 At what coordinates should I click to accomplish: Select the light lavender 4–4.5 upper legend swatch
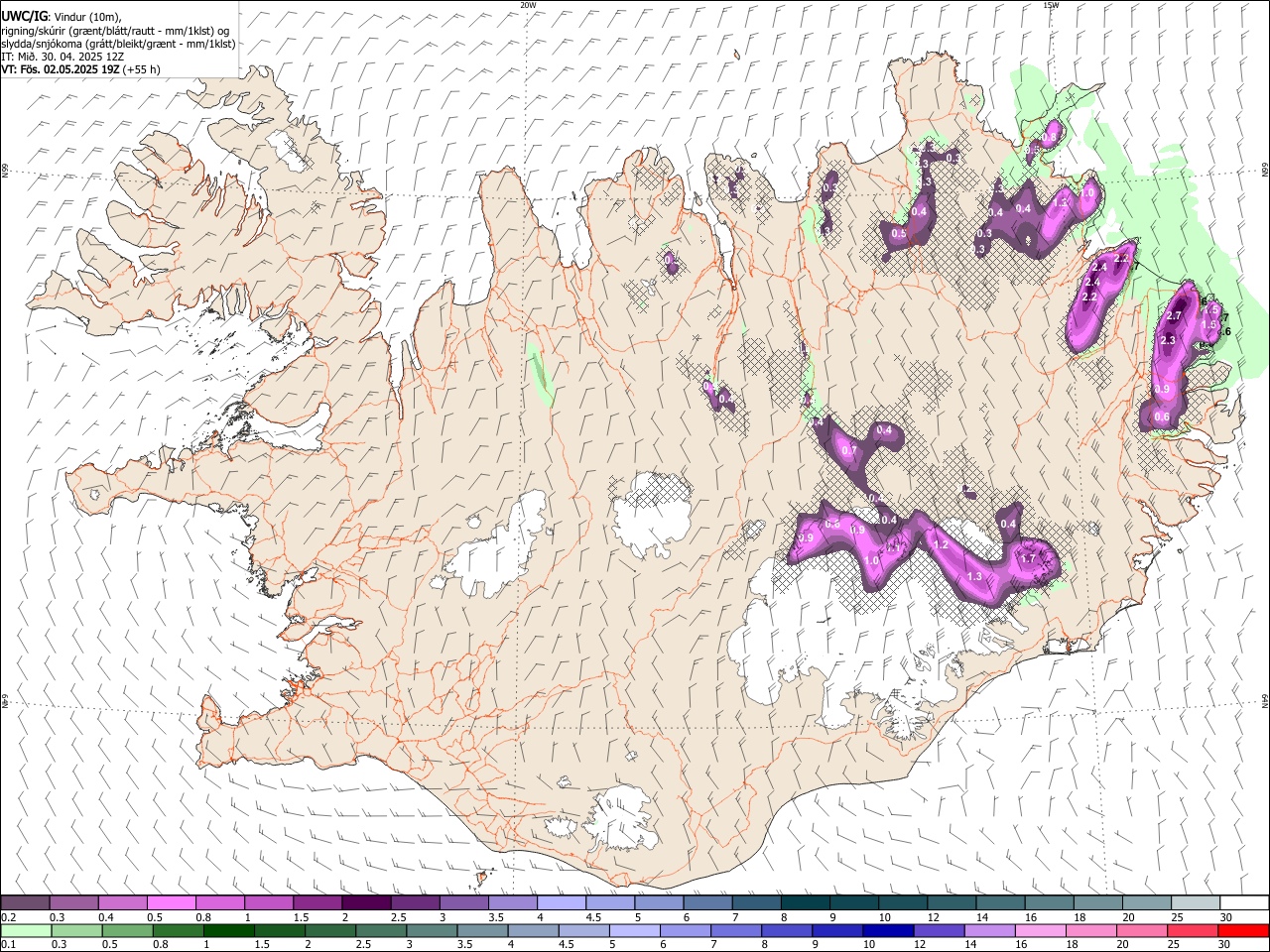[x=561, y=902]
